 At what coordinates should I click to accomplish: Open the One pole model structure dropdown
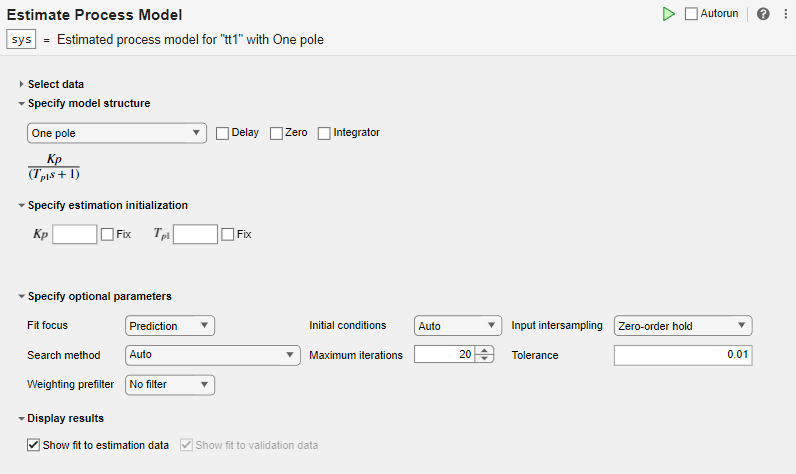coord(116,133)
